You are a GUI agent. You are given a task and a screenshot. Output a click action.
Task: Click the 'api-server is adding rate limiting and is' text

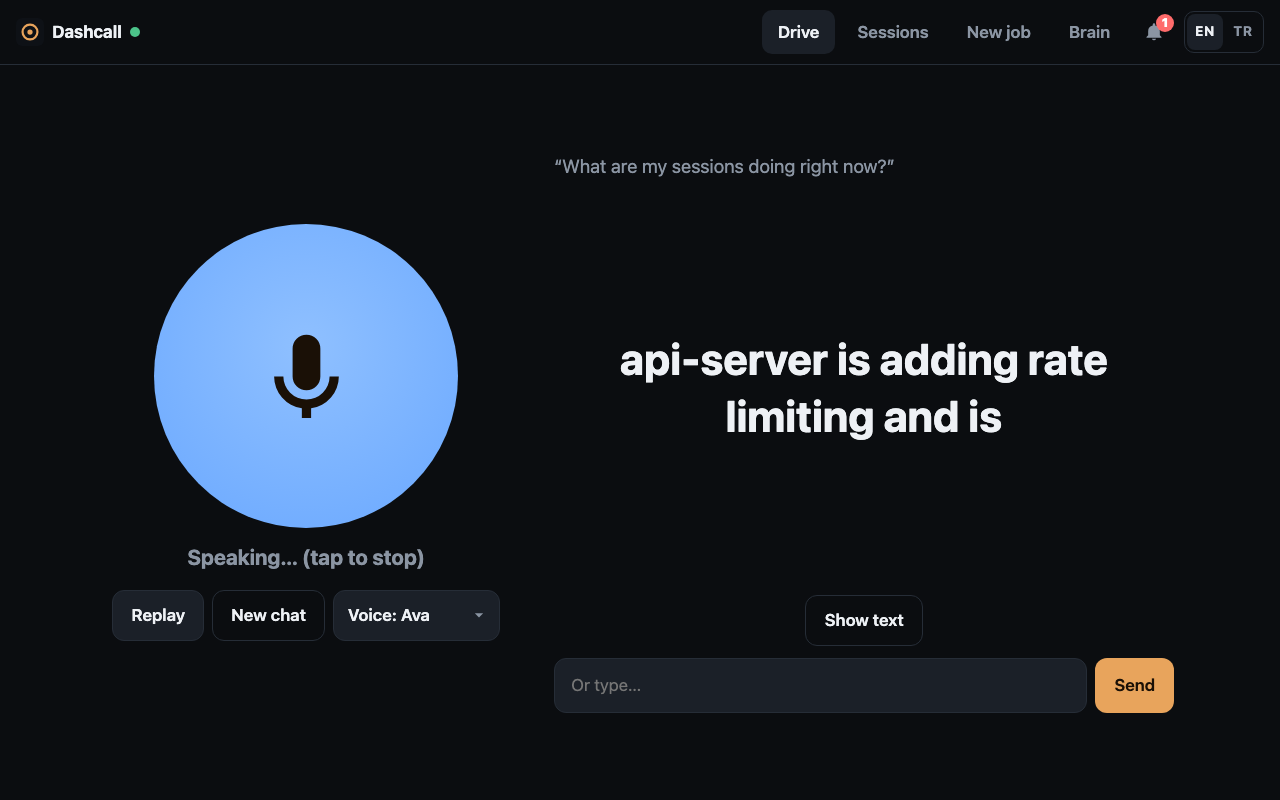pyautogui.click(x=864, y=388)
